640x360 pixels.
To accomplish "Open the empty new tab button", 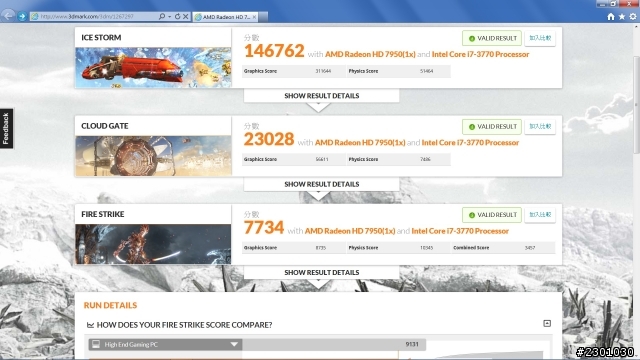I will coord(264,17).
